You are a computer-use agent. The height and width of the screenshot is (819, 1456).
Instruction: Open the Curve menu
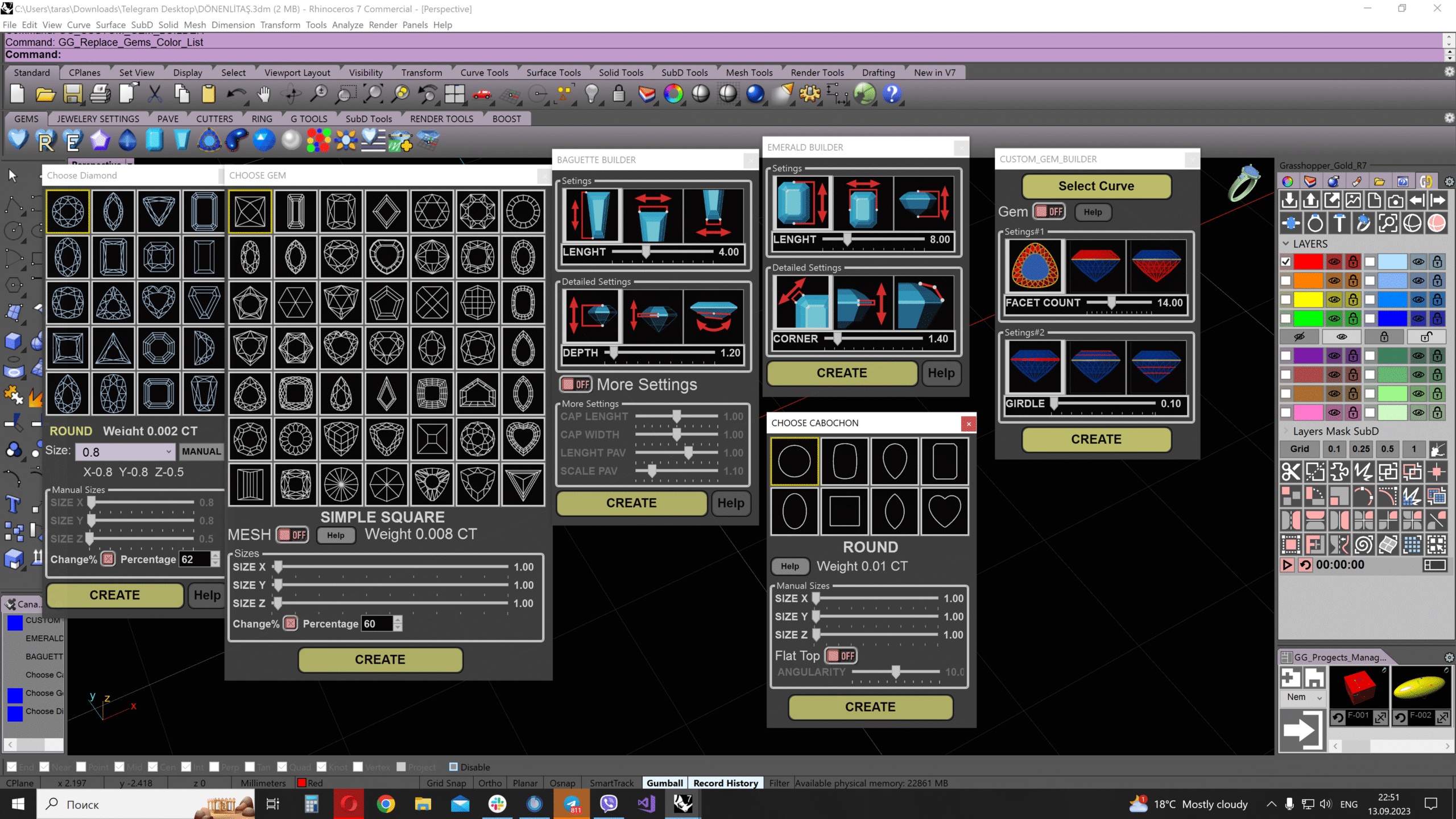[x=78, y=25]
